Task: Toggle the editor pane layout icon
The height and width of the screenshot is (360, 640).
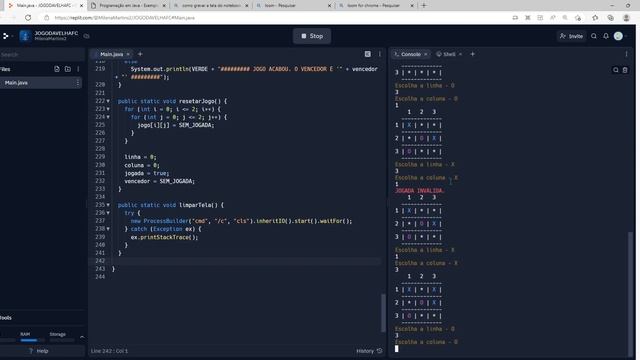Action: click(368, 54)
